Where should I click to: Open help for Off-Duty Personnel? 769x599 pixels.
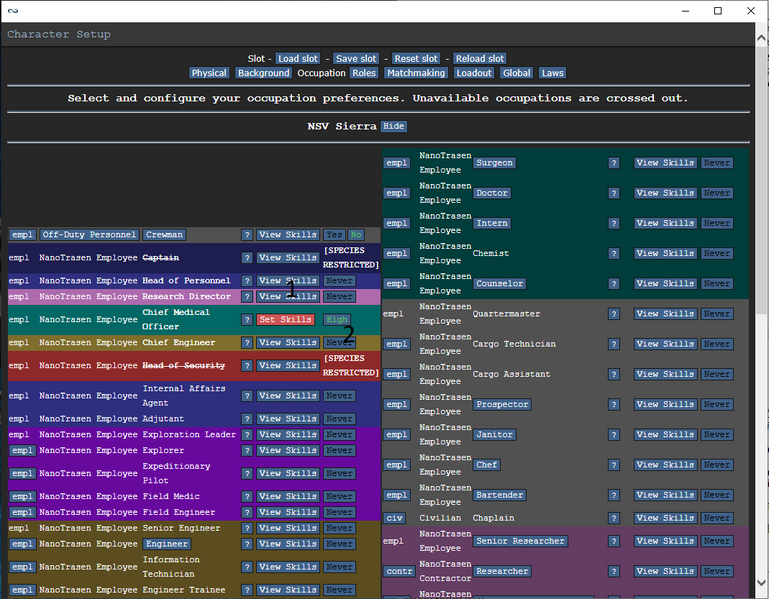[246, 235]
